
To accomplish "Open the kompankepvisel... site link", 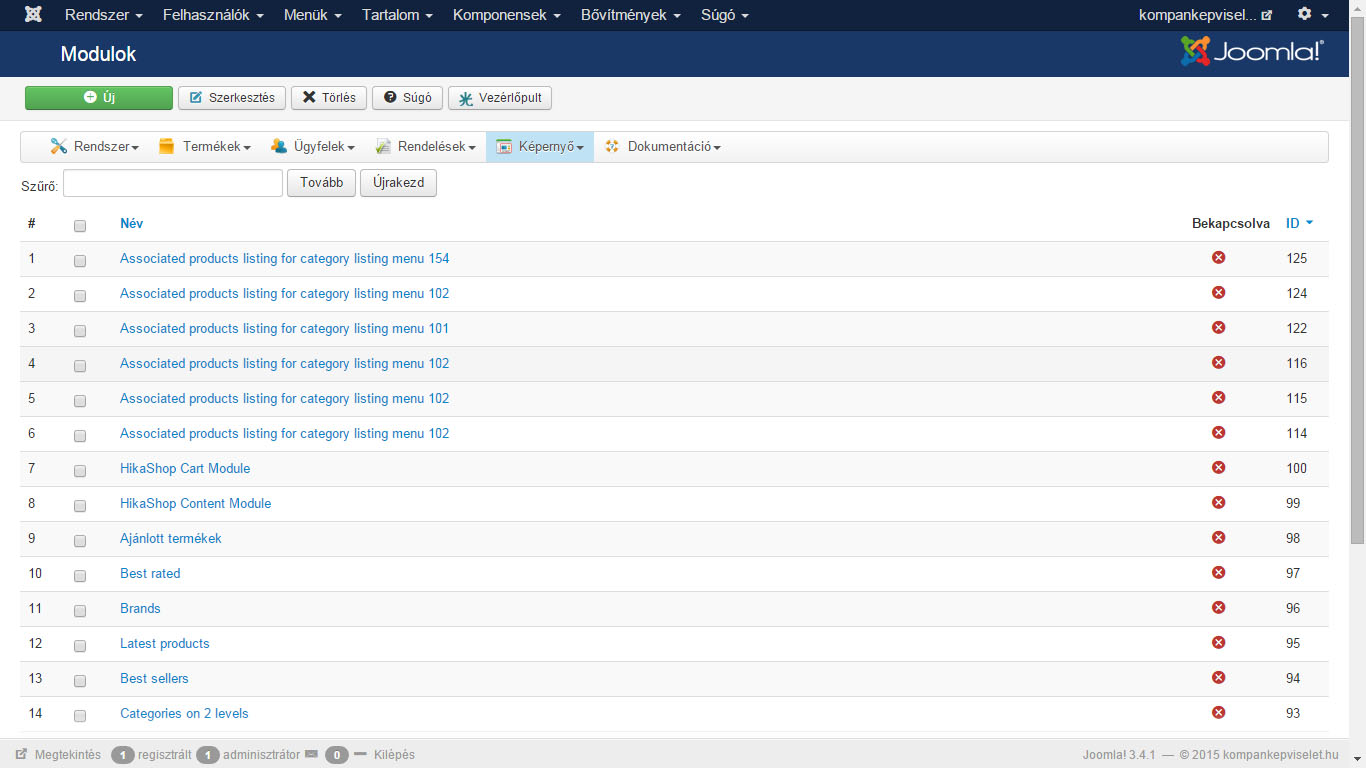I will [1205, 15].
